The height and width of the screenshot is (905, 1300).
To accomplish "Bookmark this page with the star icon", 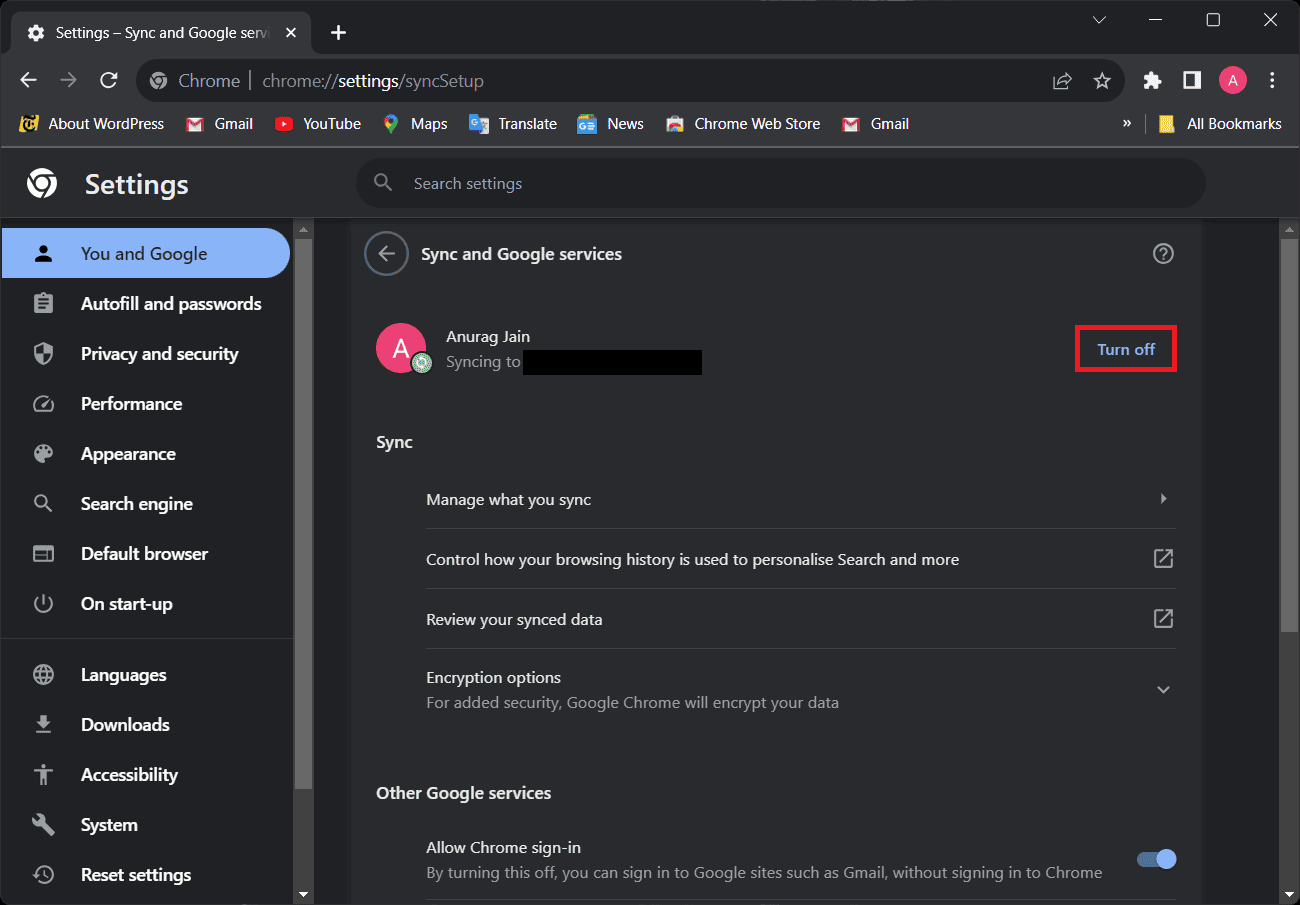I will point(1101,81).
